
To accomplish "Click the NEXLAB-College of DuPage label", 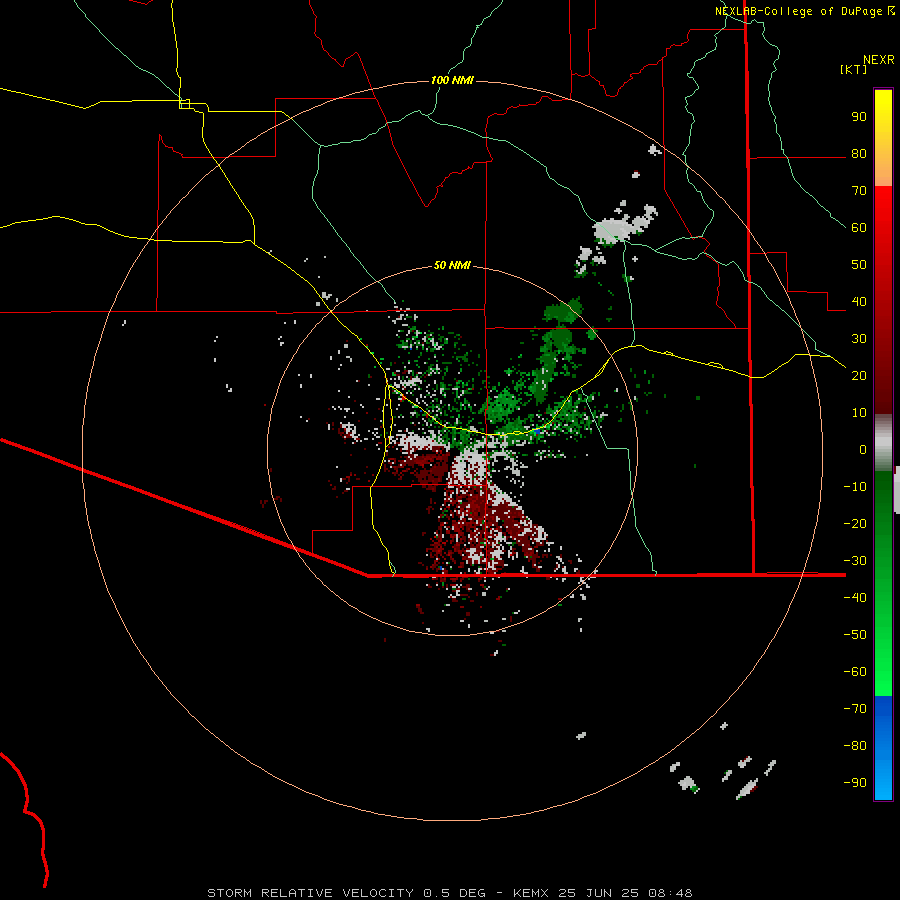I will click(x=798, y=11).
